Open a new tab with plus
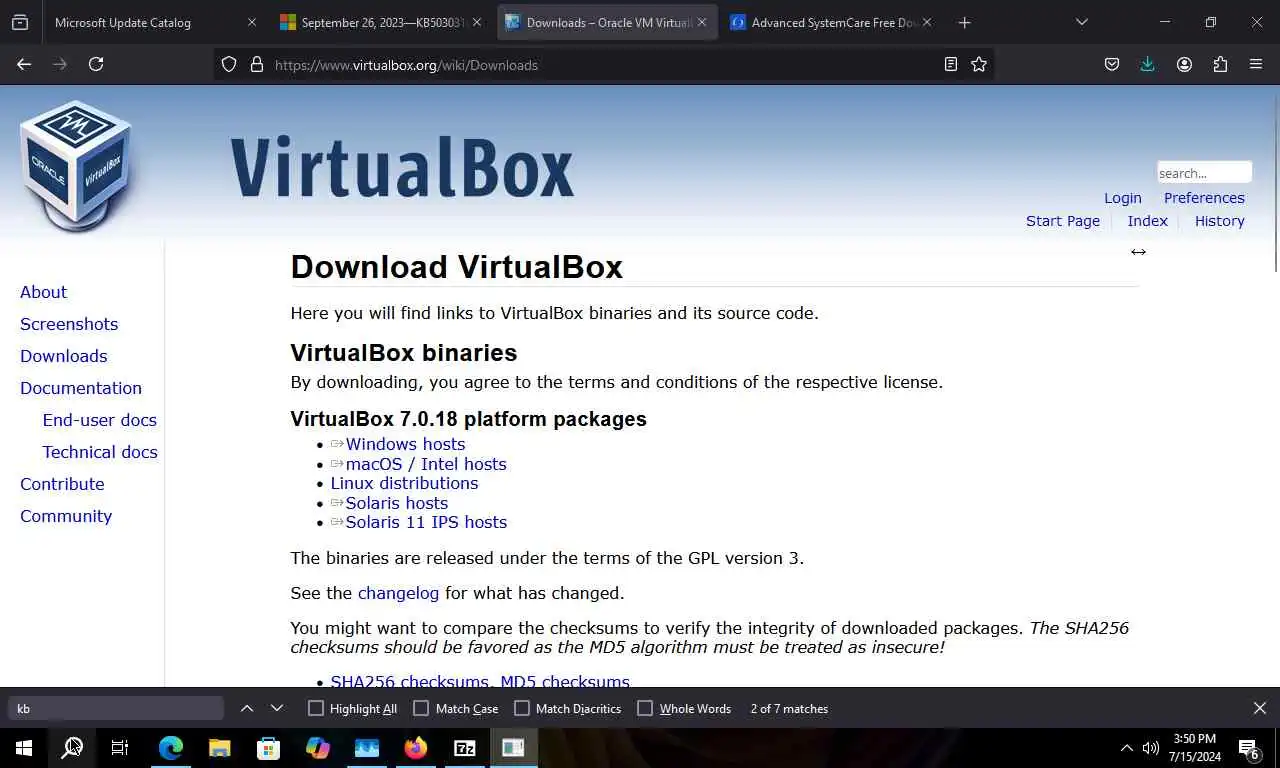The width and height of the screenshot is (1280, 768). [x=964, y=22]
